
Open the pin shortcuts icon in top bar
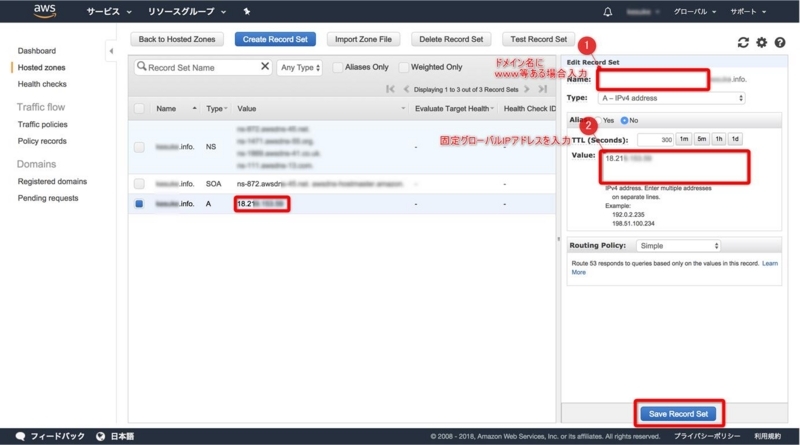click(x=246, y=11)
